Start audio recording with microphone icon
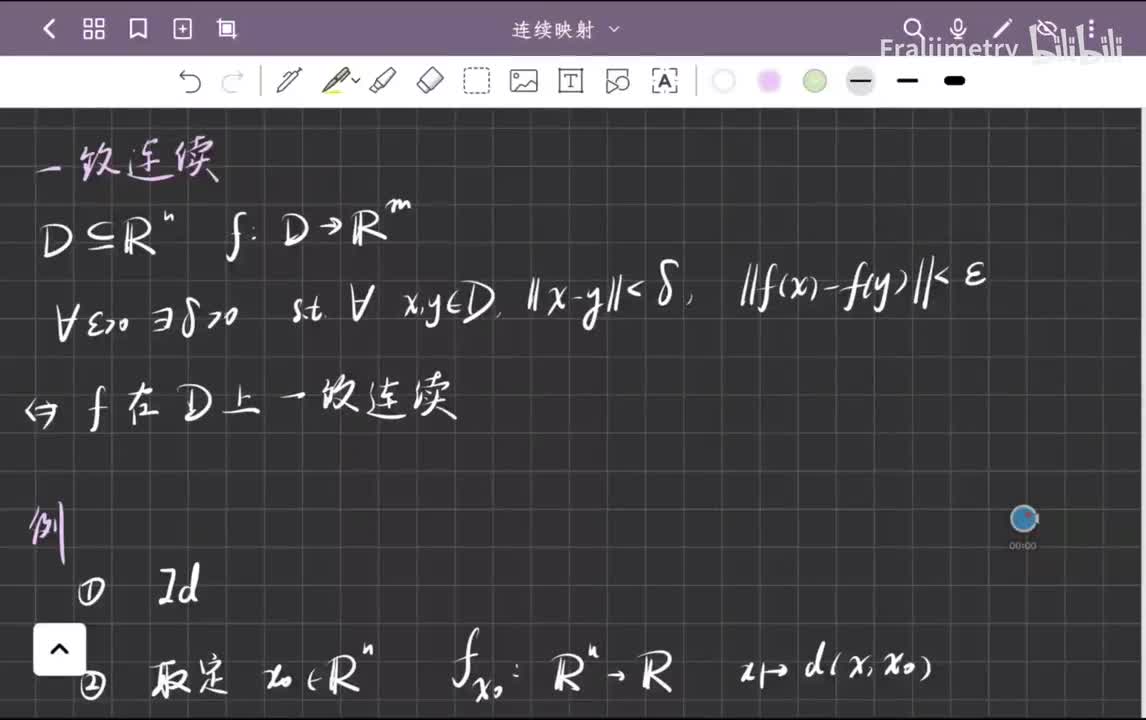Viewport: 1146px width, 720px height. [958, 29]
